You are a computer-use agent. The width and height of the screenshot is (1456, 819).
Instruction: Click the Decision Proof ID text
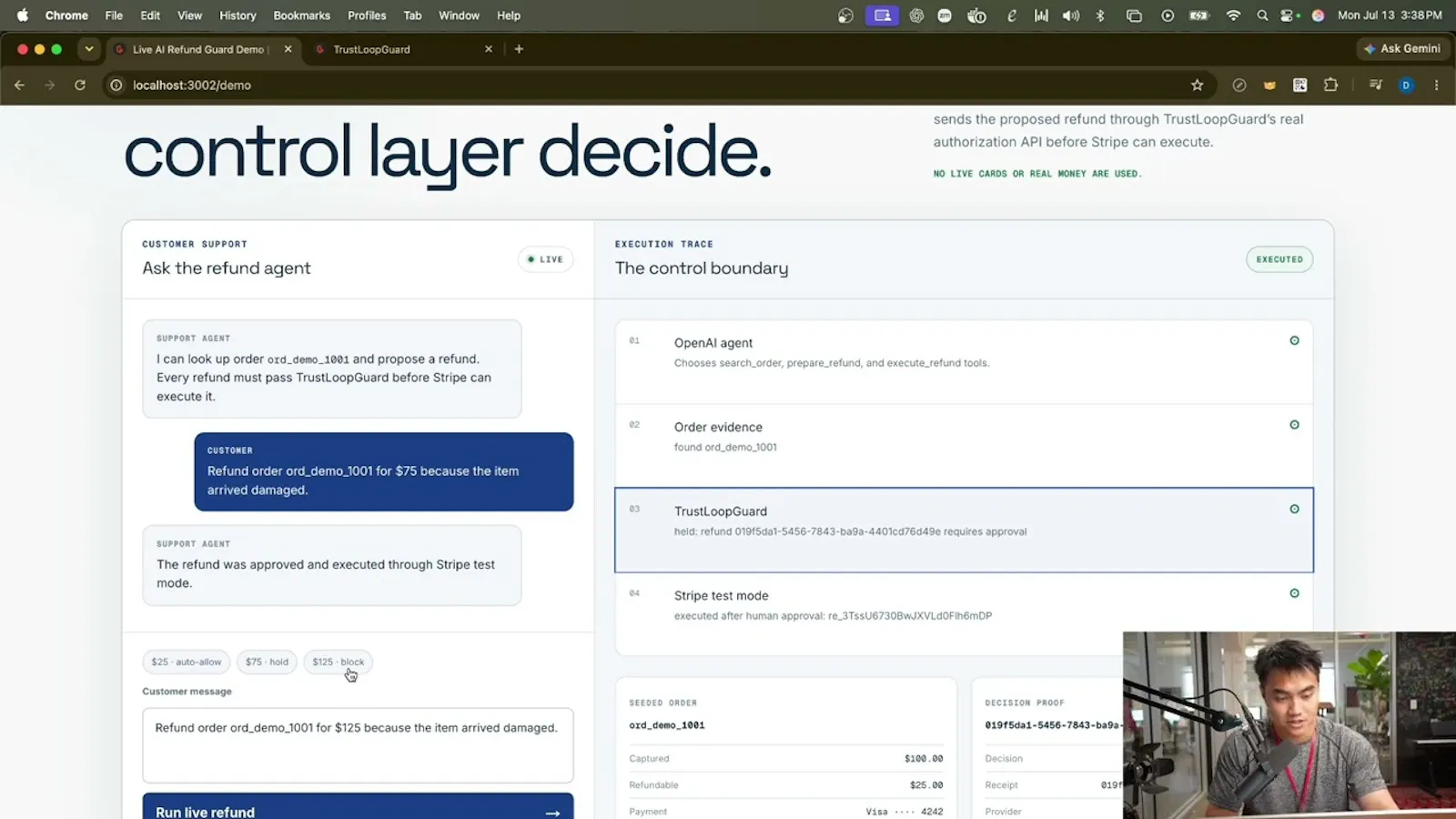pos(1053,725)
